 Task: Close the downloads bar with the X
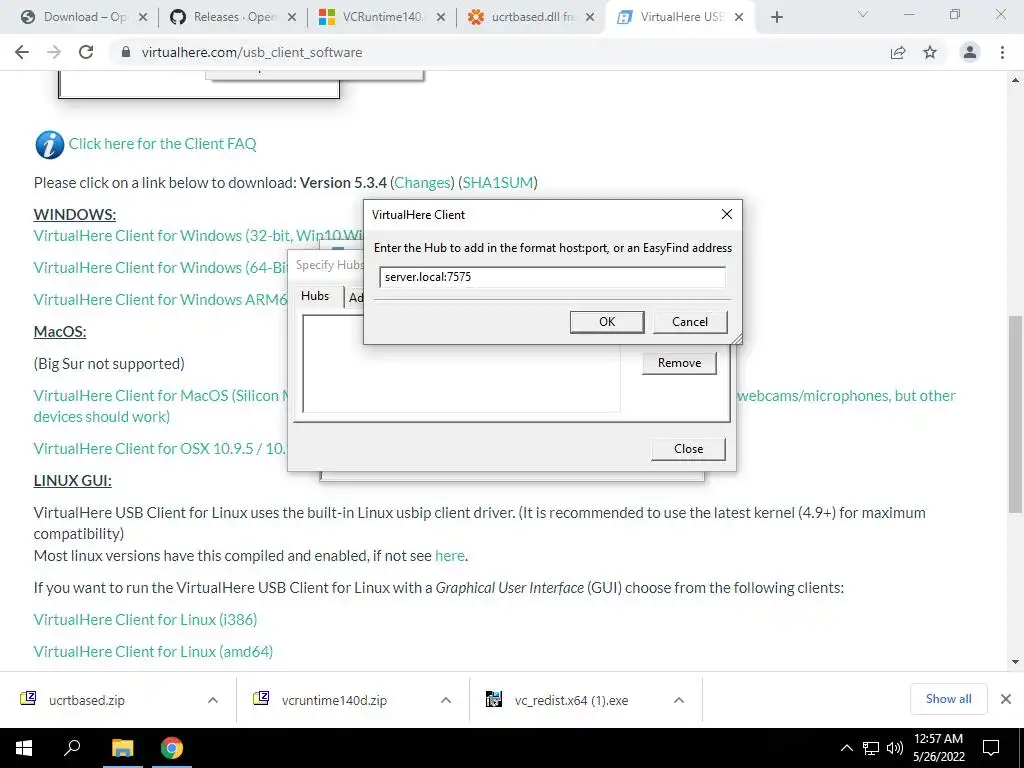click(x=1006, y=699)
